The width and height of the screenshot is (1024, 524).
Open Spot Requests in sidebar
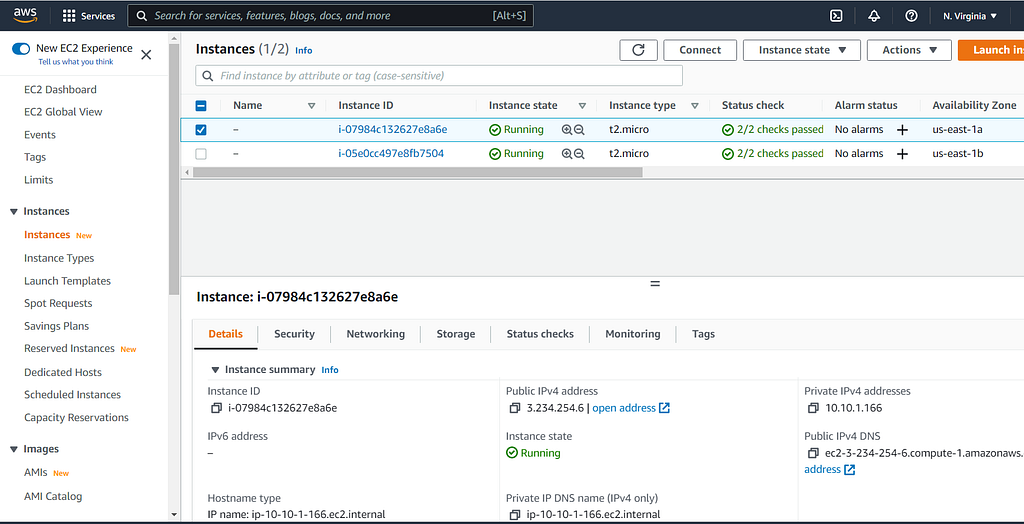coord(58,303)
